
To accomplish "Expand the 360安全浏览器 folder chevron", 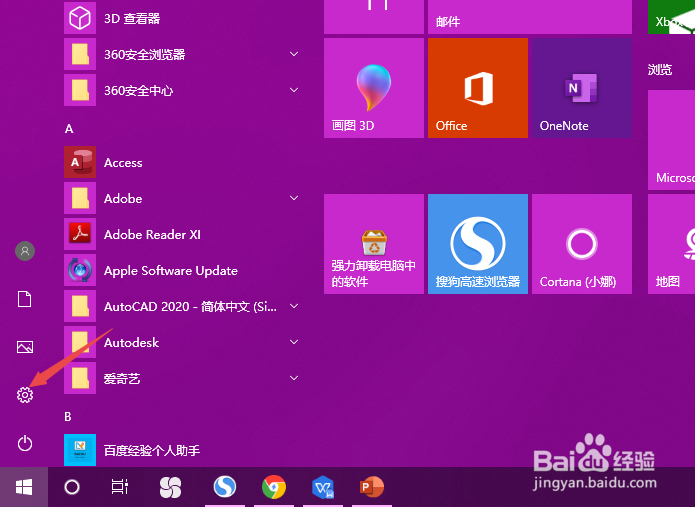I will pyautogui.click(x=294, y=54).
